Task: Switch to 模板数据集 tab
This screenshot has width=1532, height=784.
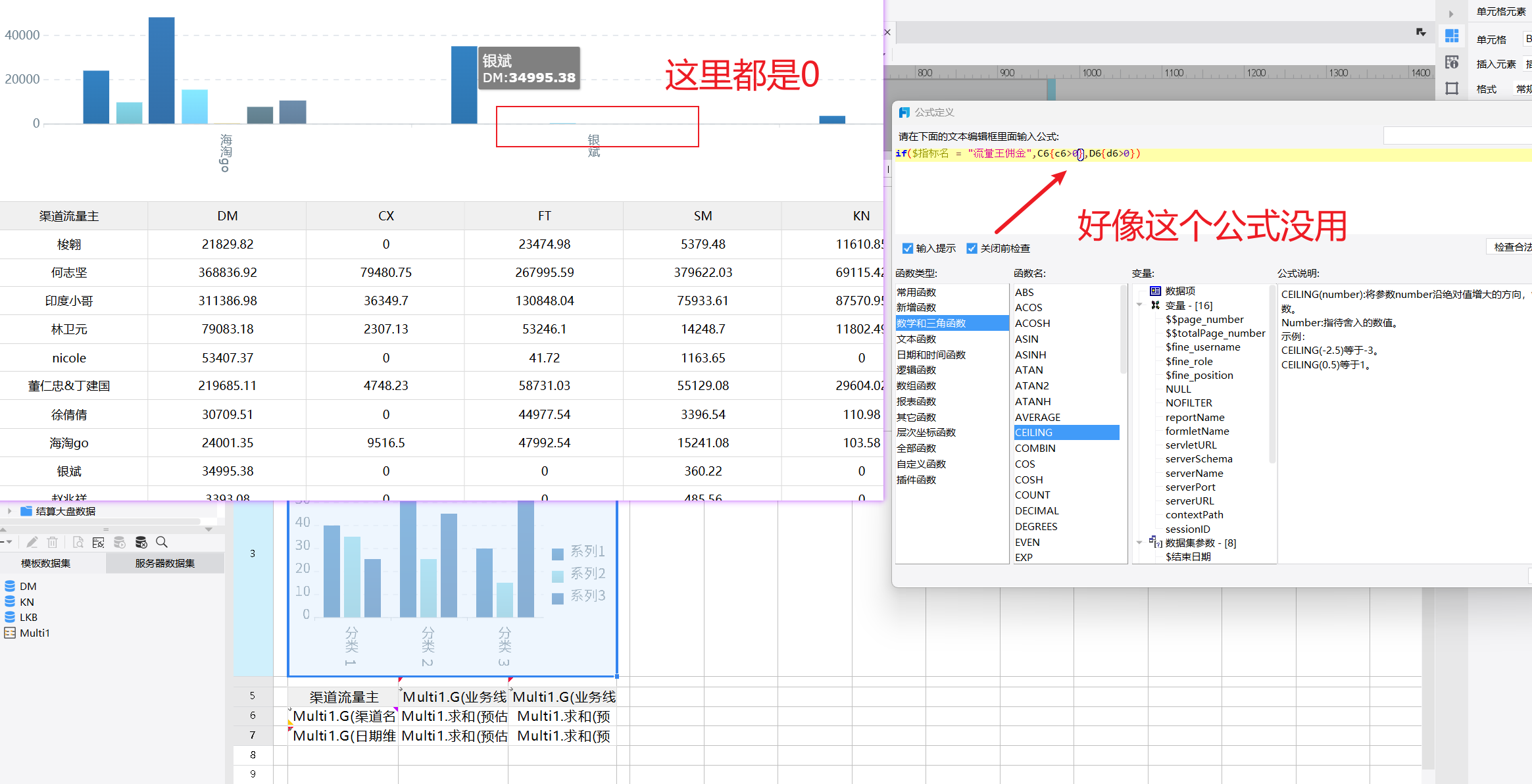Action: [x=46, y=563]
